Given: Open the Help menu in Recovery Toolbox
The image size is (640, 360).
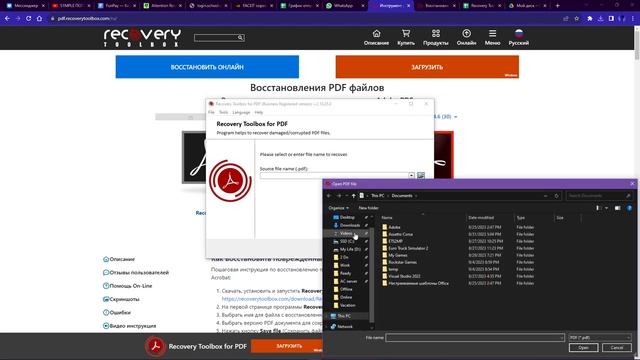Looking at the screenshot, I should [259, 112].
